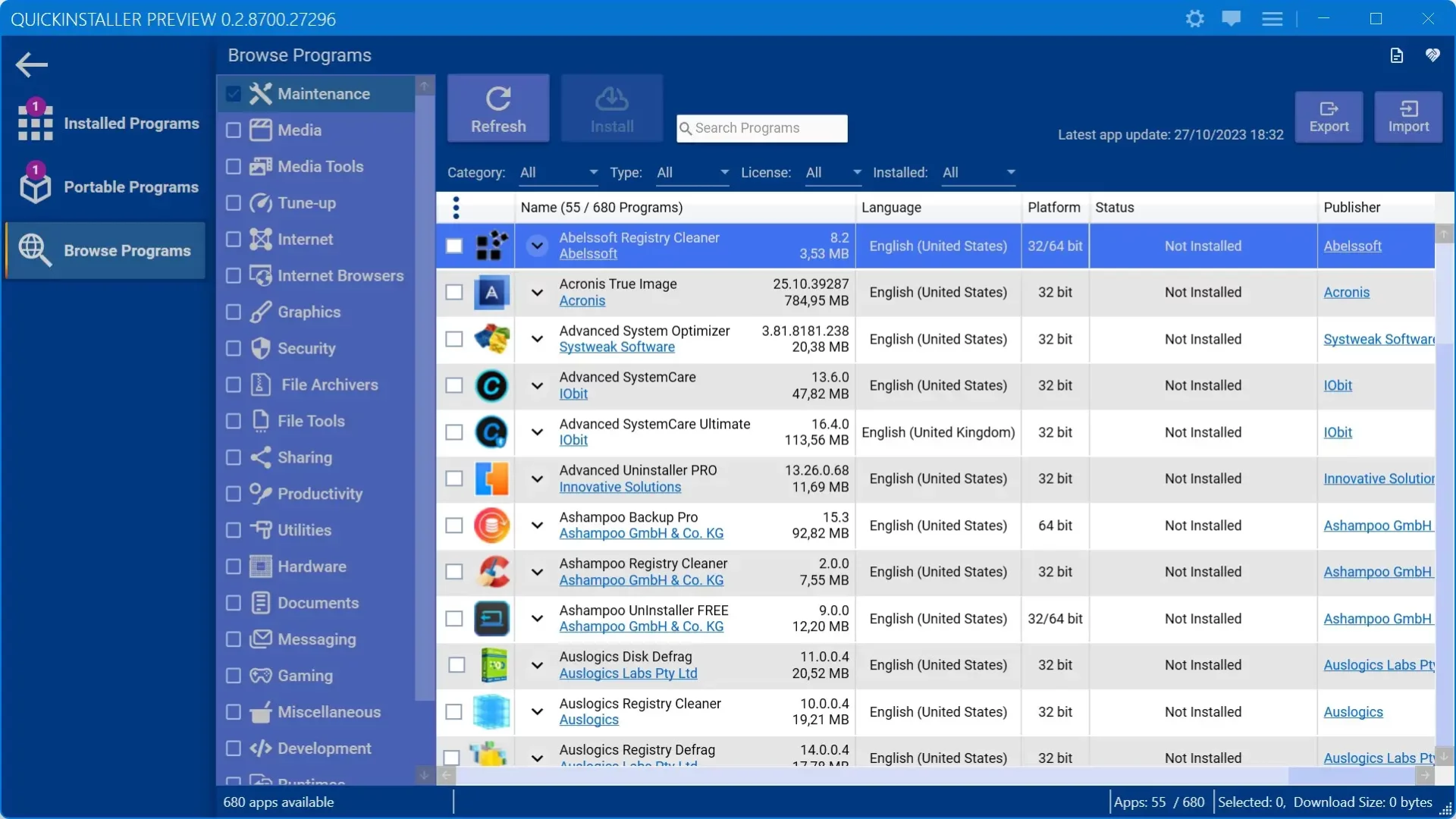
Task: Switch to Installed Programs section
Action: tap(106, 124)
